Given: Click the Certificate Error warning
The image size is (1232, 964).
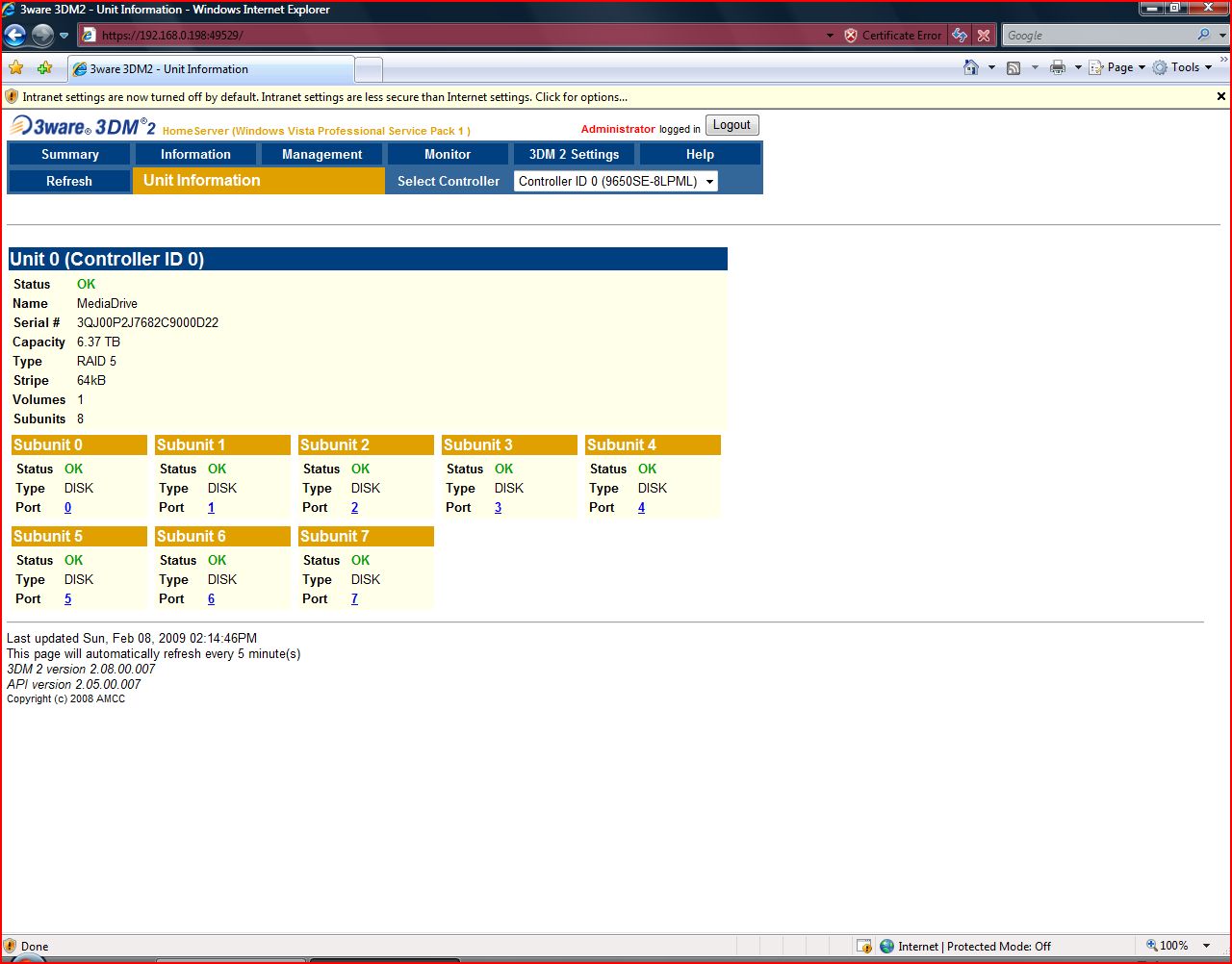Looking at the screenshot, I should [x=893, y=36].
